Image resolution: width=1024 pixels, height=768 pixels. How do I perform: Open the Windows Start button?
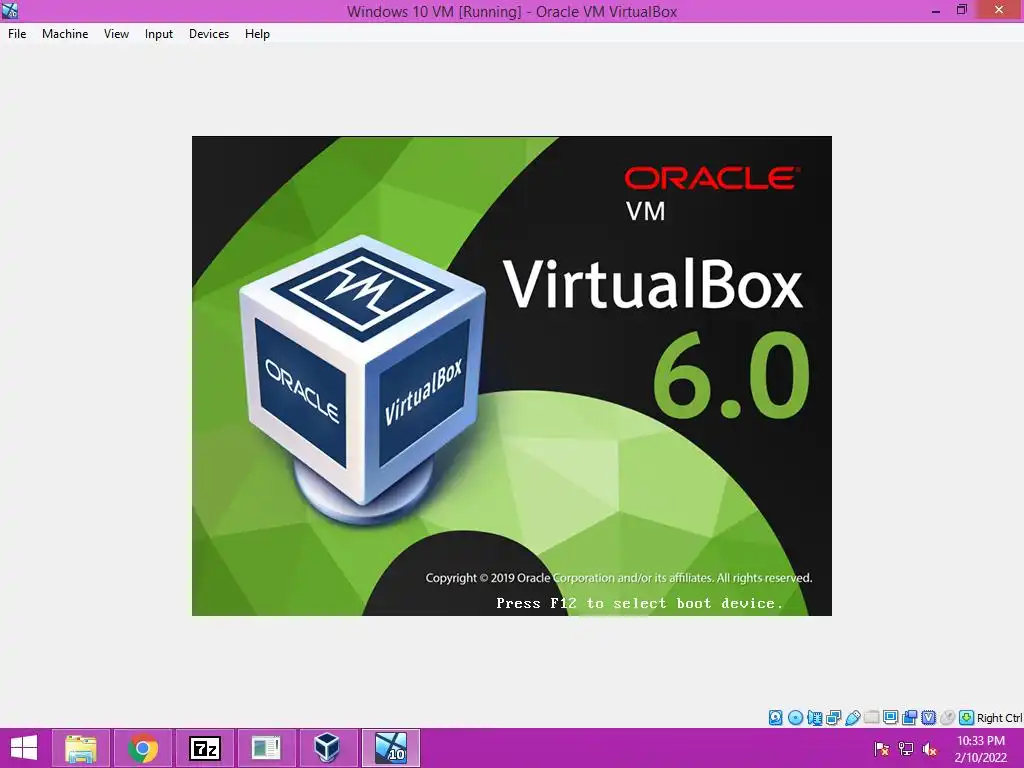[24, 748]
